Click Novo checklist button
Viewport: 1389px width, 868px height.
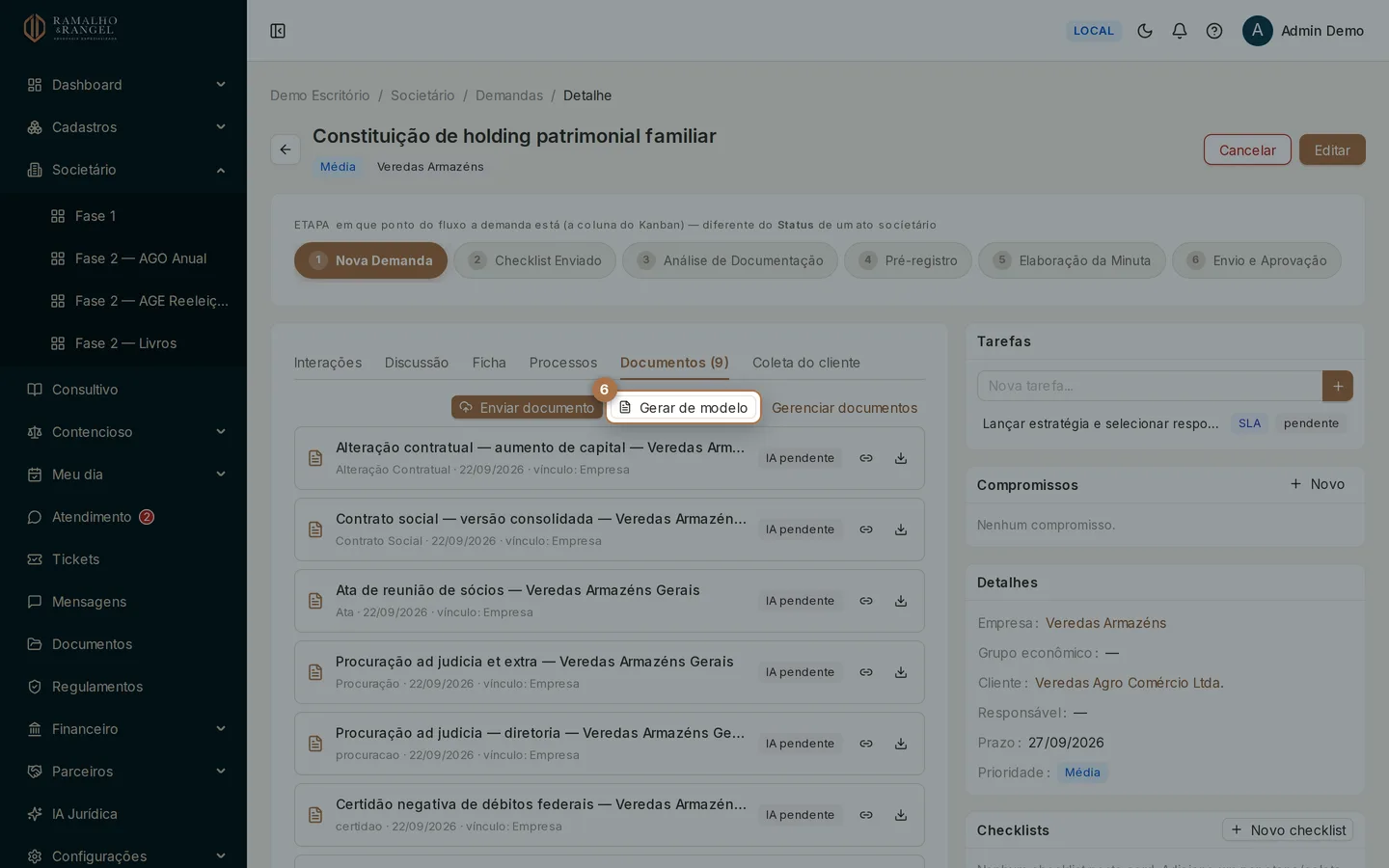coord(1288,830)
